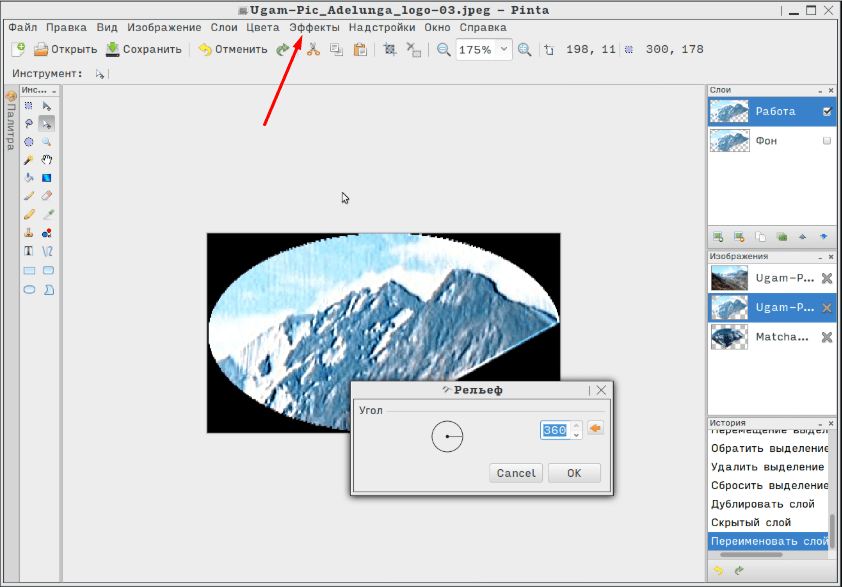Open the zoom percentage dropdown
This screenshot has height=587, width=842.
tap(503, 49)
